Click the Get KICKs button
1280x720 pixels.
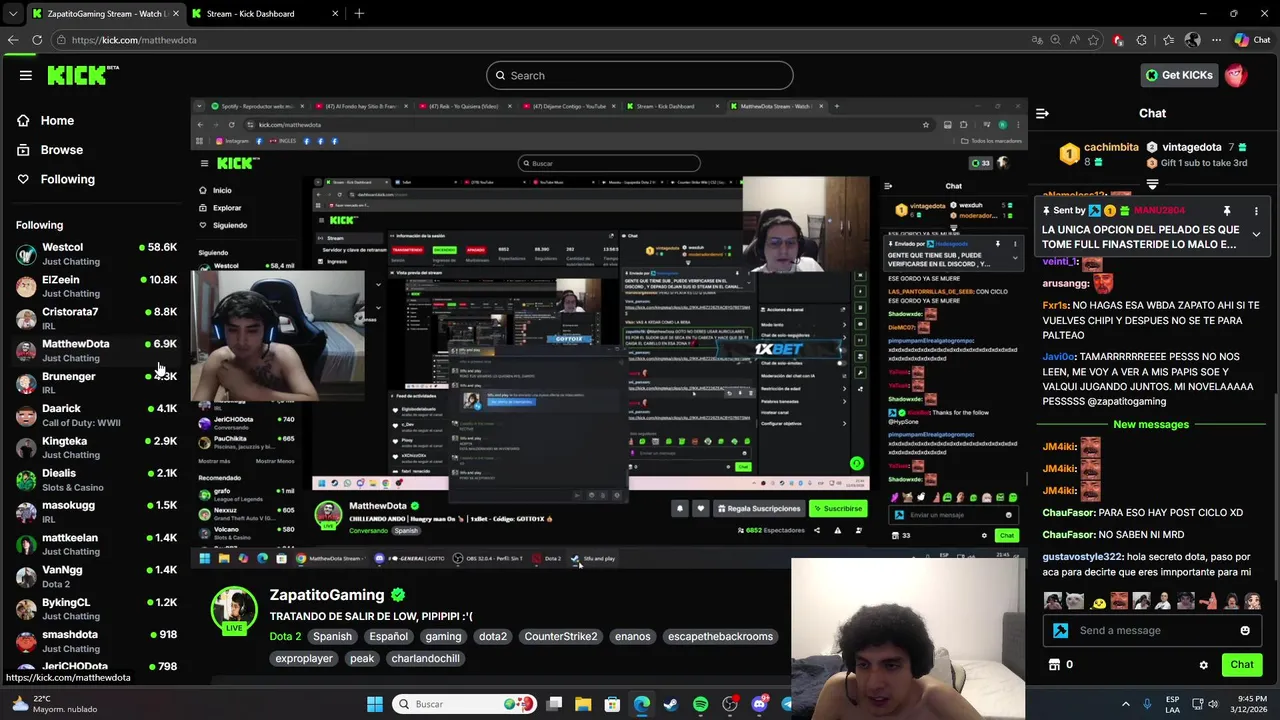point(1180,75)
